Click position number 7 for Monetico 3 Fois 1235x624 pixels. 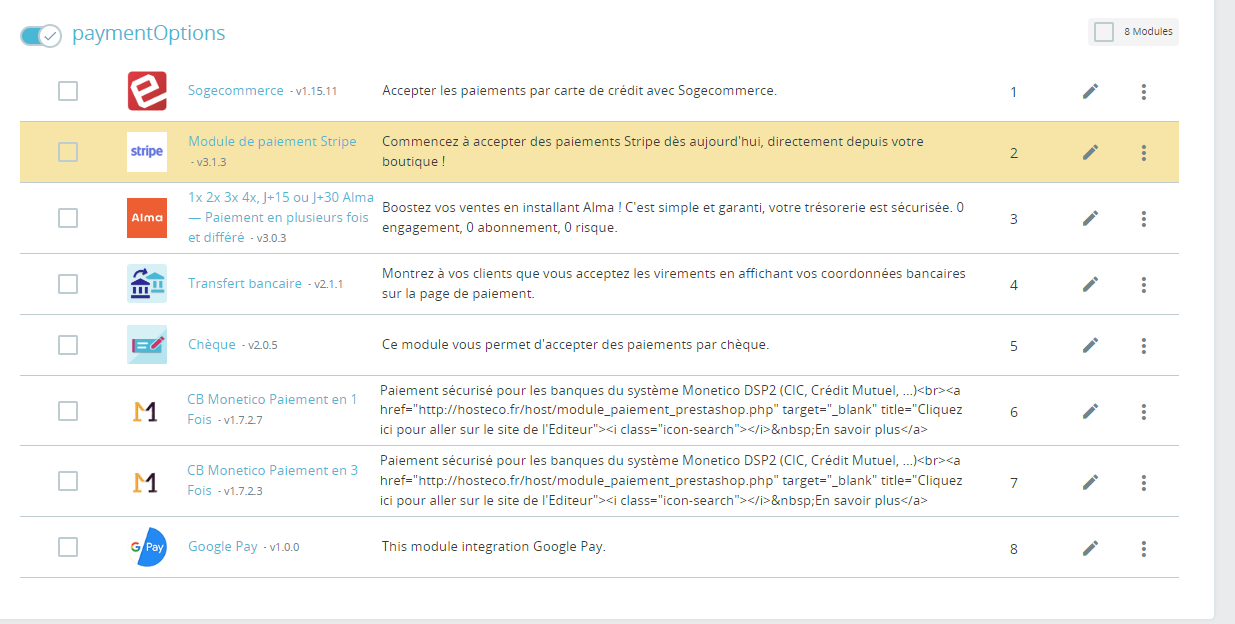click(1014, 483)
